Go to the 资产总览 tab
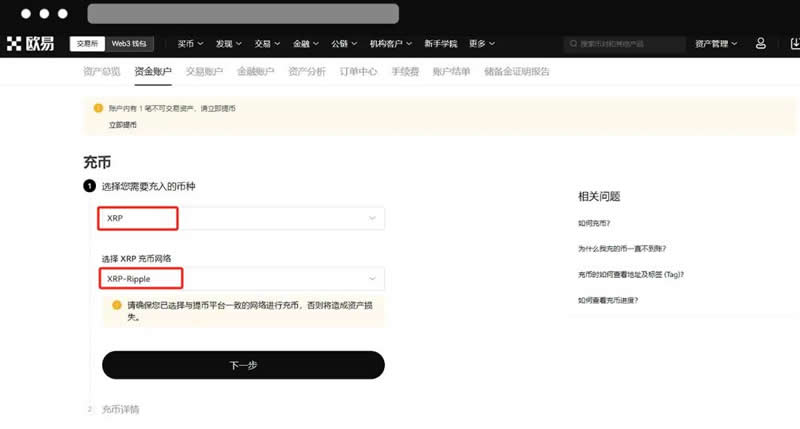 [101, 71]
